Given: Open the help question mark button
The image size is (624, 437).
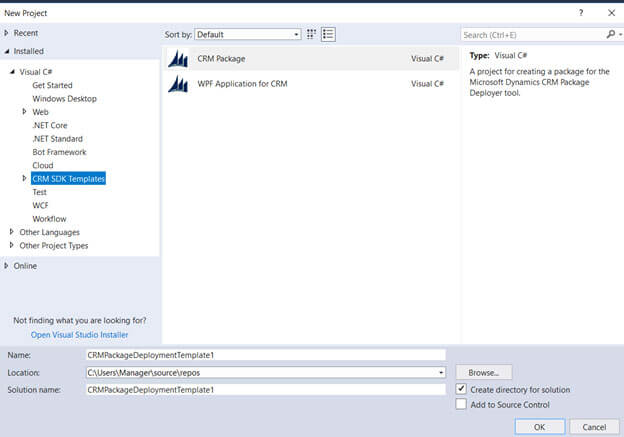Looking at the screenshot, I should [581, 13].
